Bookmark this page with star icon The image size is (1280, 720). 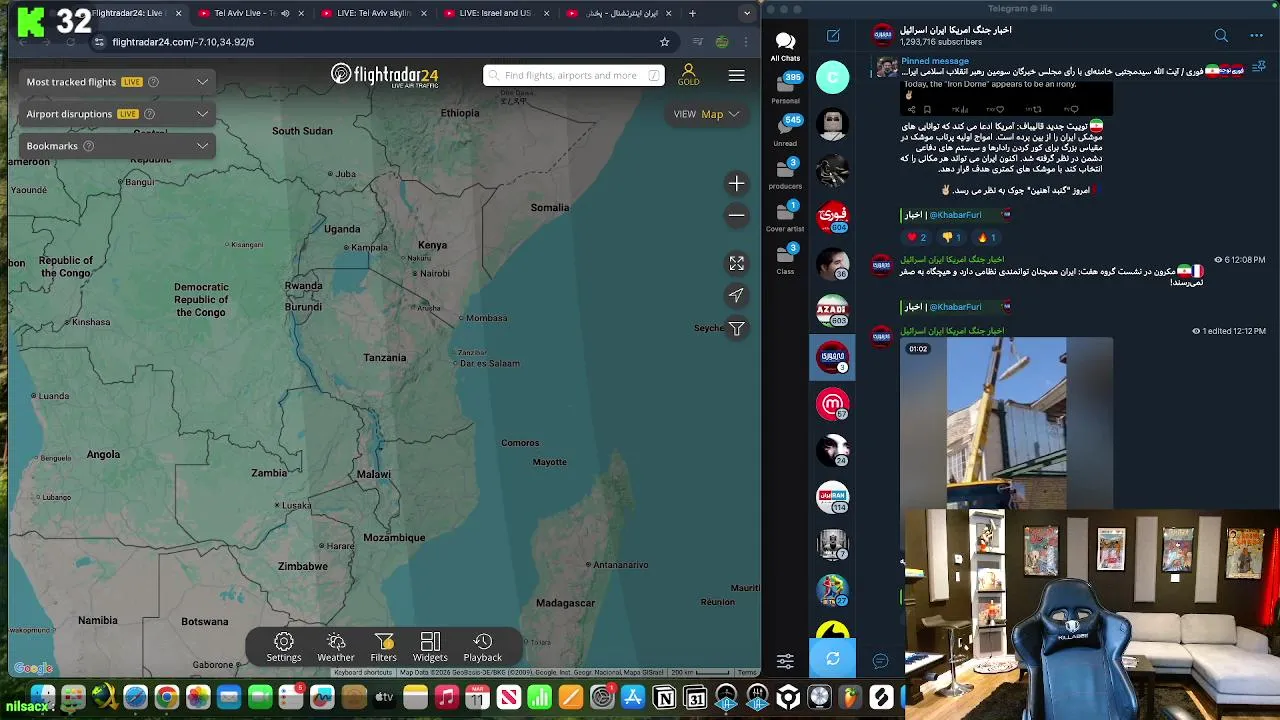[x=664, y=42]
